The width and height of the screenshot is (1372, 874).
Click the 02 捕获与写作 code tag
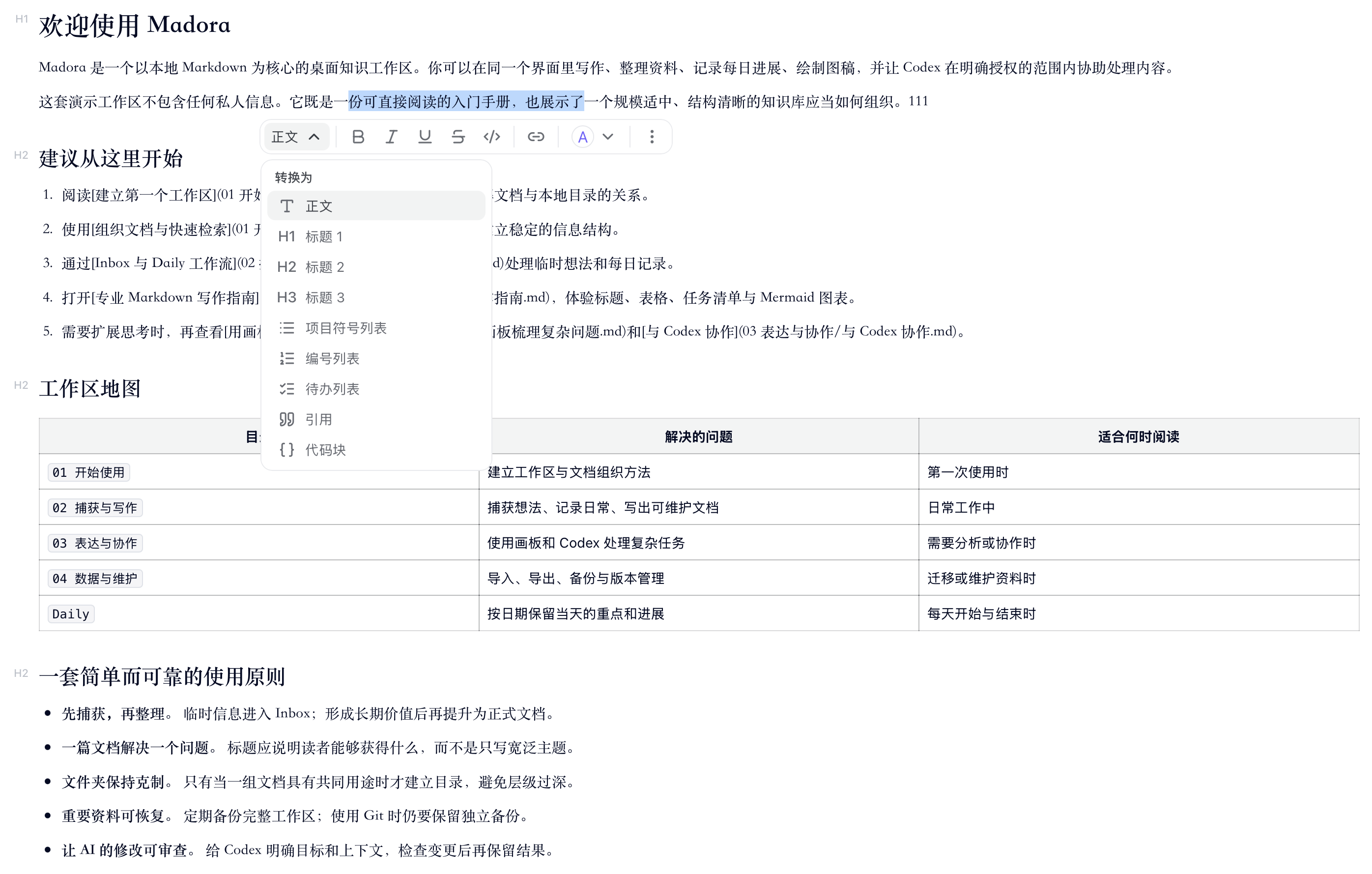pos(94,507)
